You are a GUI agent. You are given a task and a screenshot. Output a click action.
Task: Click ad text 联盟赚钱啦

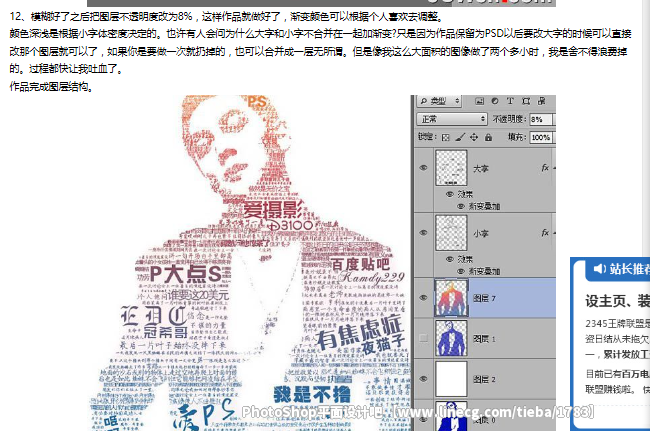(609, 390)
